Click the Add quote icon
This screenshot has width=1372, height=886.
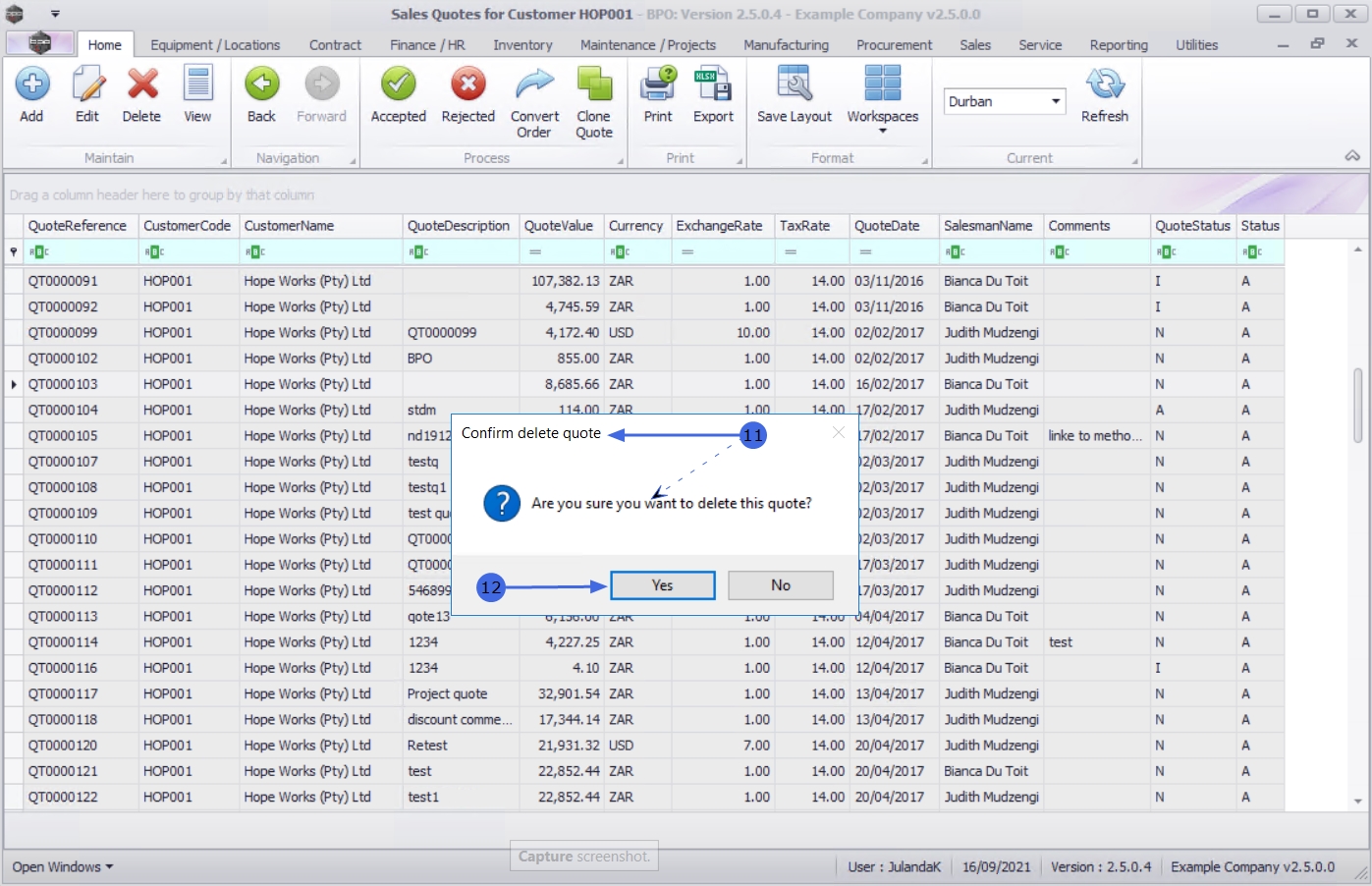click(x=31, y=84)
